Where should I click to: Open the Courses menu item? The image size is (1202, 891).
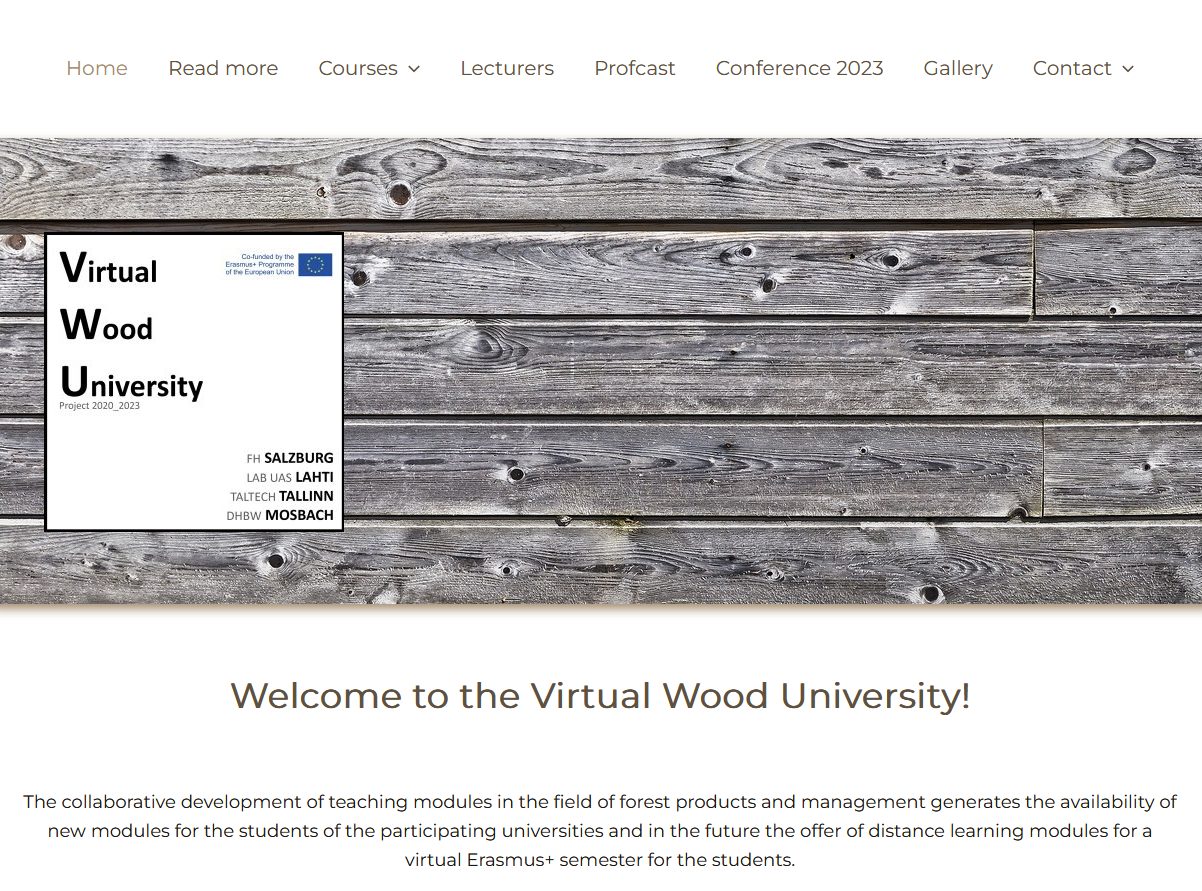tap(358, 68)
